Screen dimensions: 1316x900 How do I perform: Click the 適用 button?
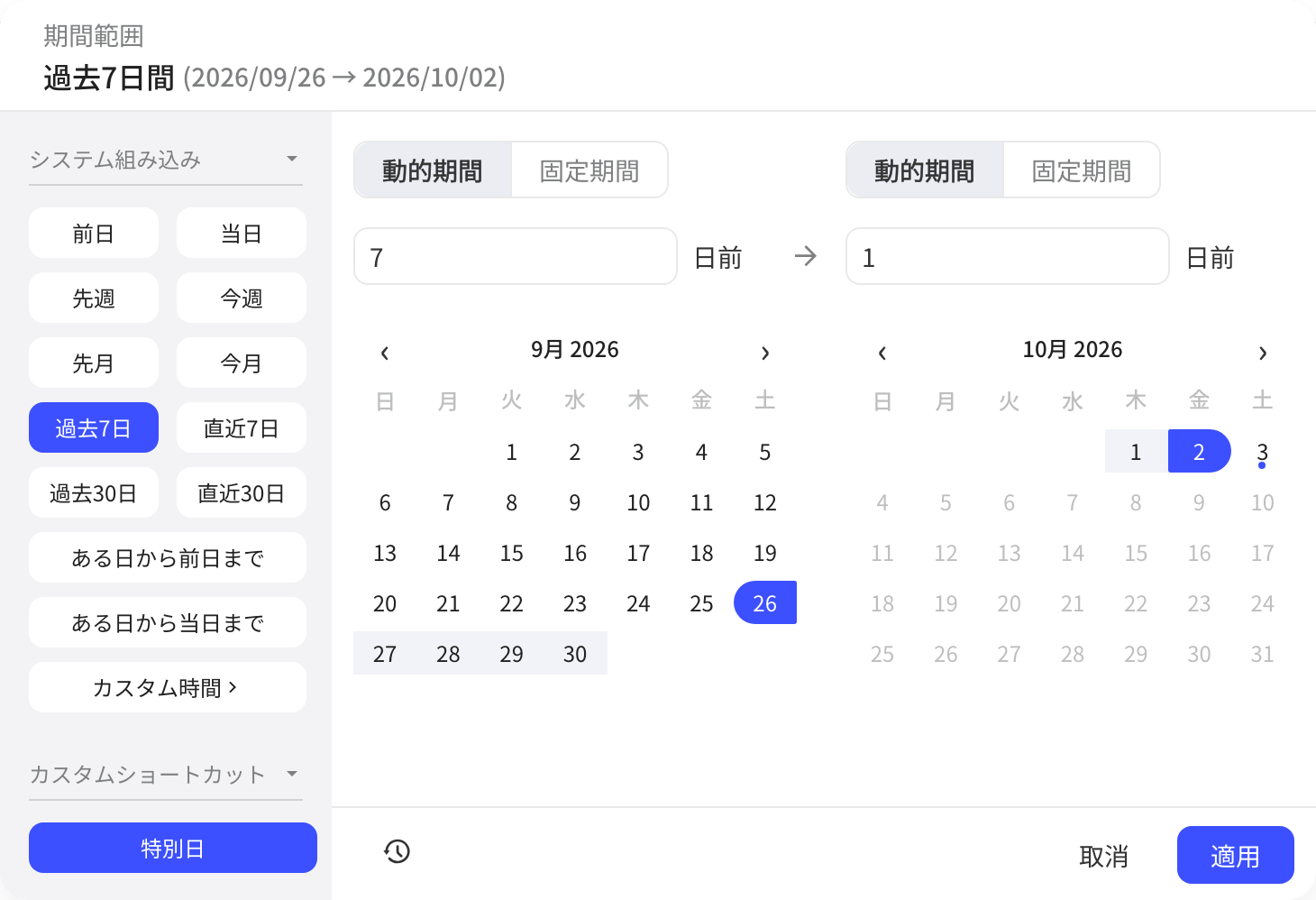click(x=1236, y=855)
